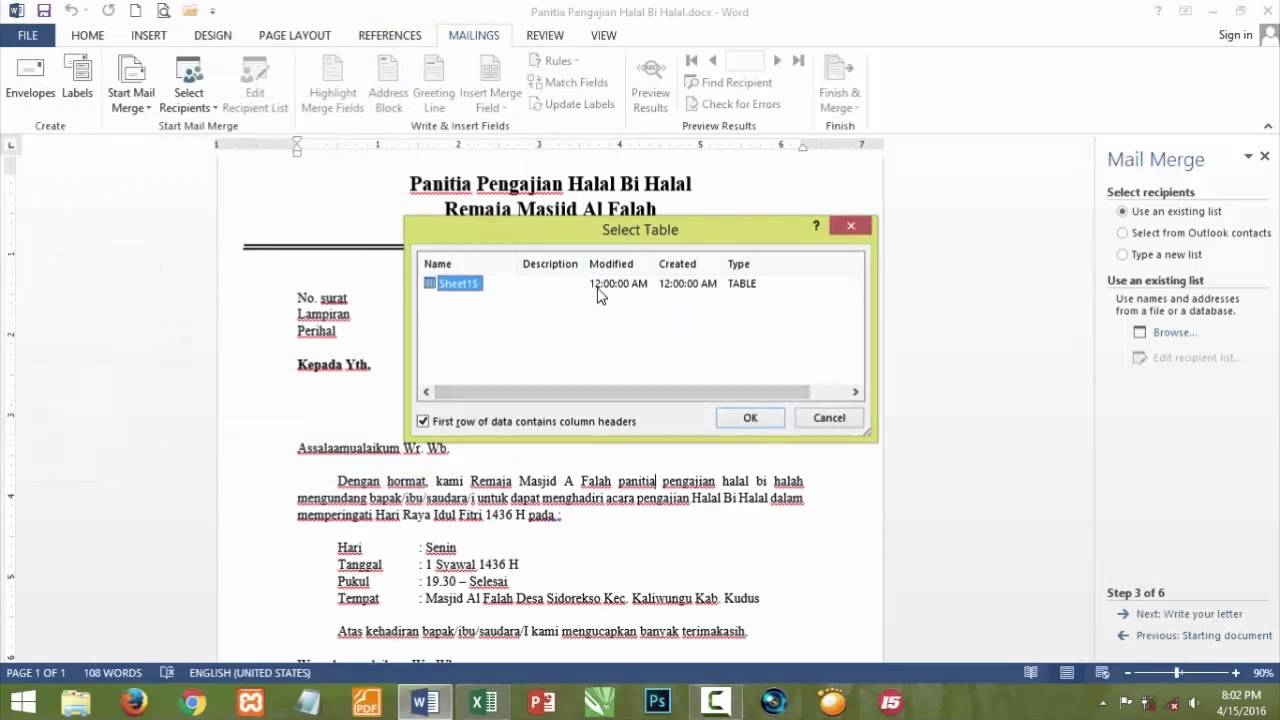
Task: Switch to the REVIEW tab
Action: click(545, 35)
